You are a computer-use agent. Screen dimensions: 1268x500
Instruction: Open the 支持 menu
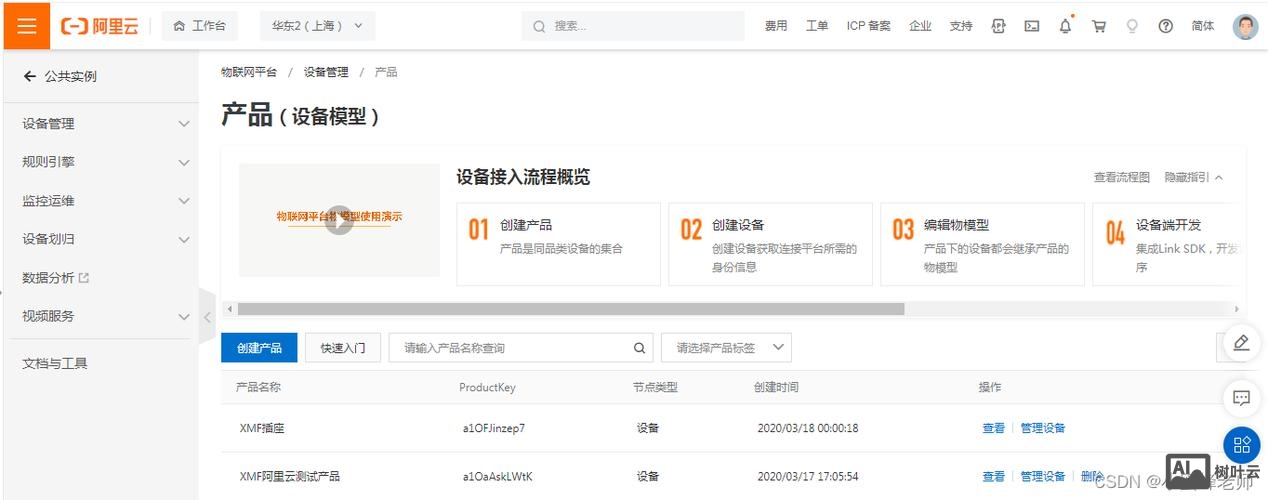click(x=961, y=26)
